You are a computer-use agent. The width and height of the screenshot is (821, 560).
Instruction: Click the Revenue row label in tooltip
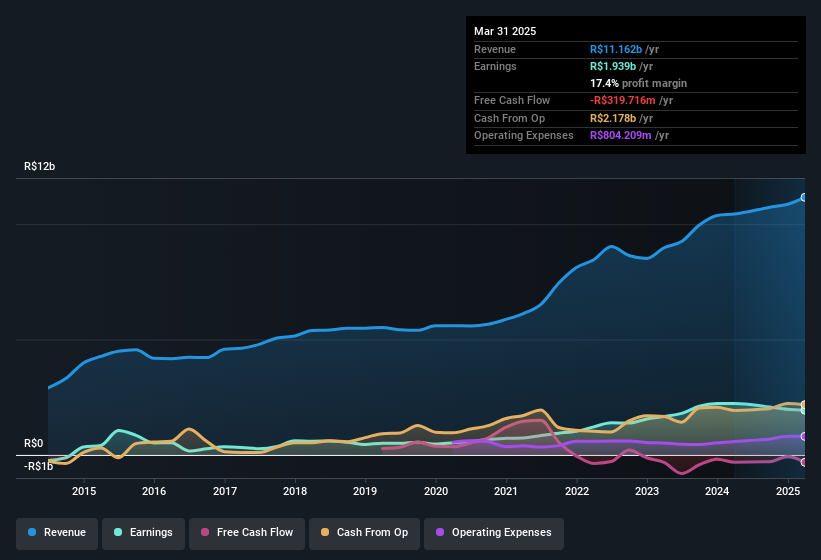[495, 49]
